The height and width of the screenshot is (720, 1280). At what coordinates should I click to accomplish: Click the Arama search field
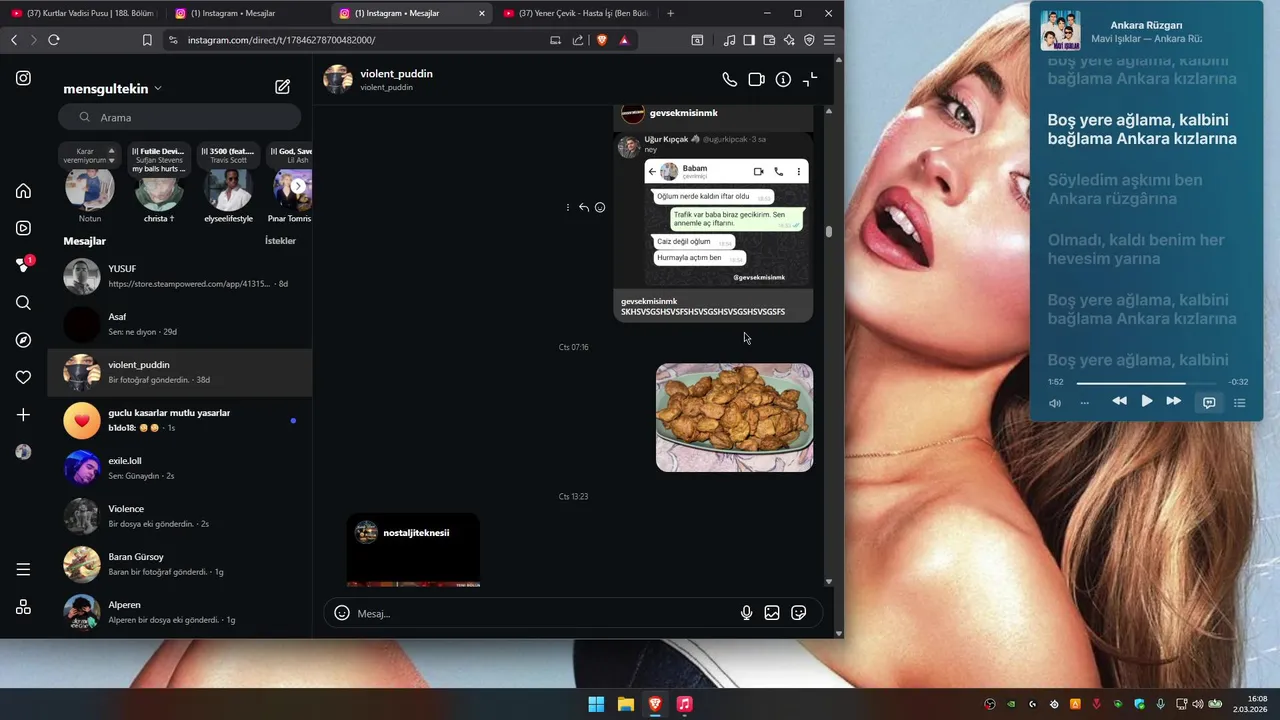coord(180,117)
